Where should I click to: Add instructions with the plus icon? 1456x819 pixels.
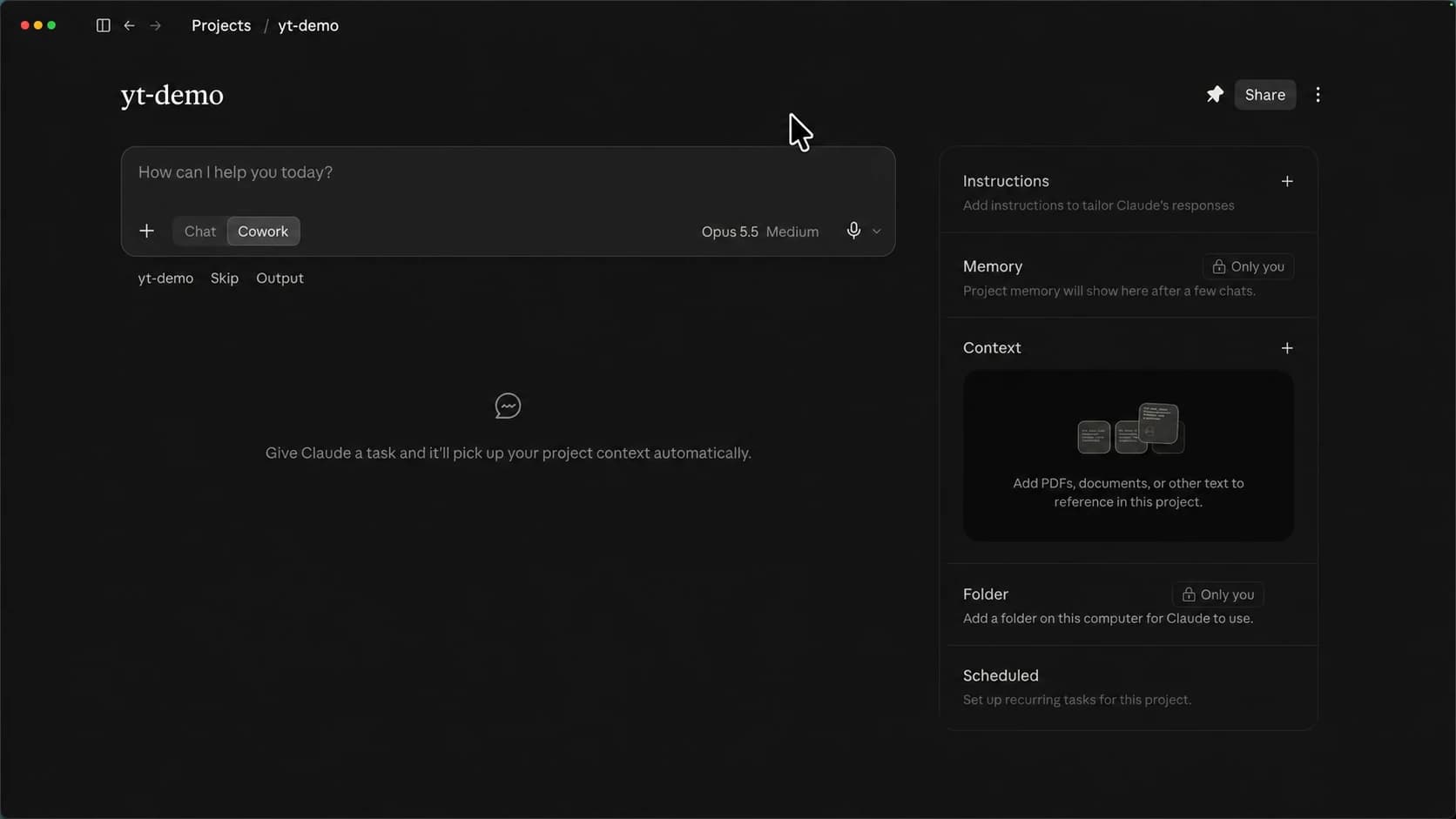click(1287, 181)
